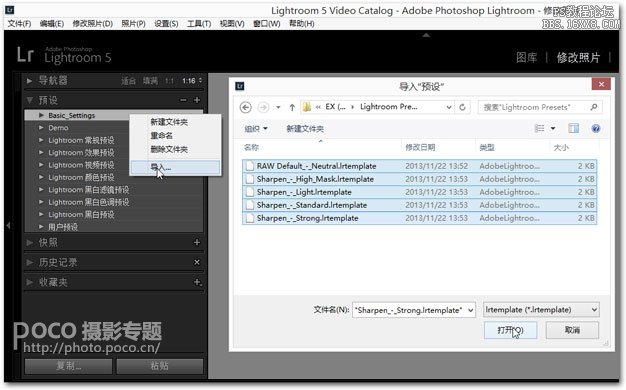Change the file view layout icon

click(x=539, y=128)
